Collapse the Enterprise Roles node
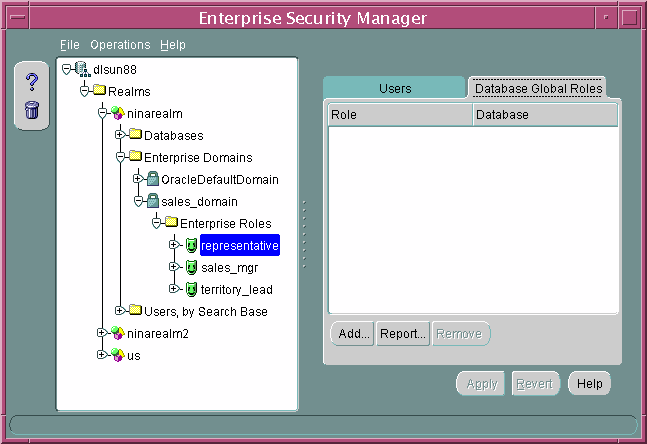 [156, 223]
